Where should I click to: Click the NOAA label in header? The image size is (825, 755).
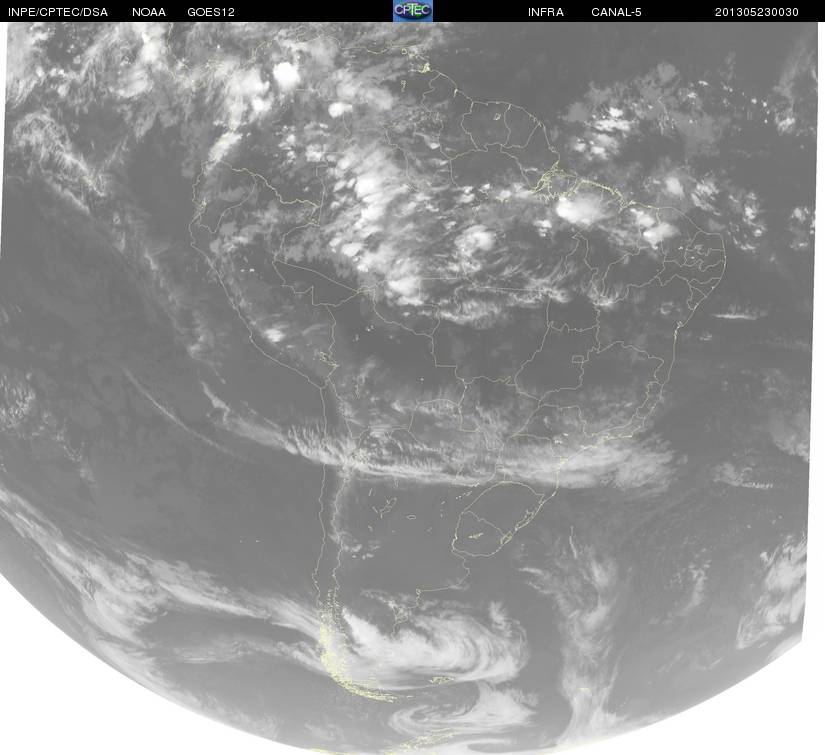click(x=149, y=12)
